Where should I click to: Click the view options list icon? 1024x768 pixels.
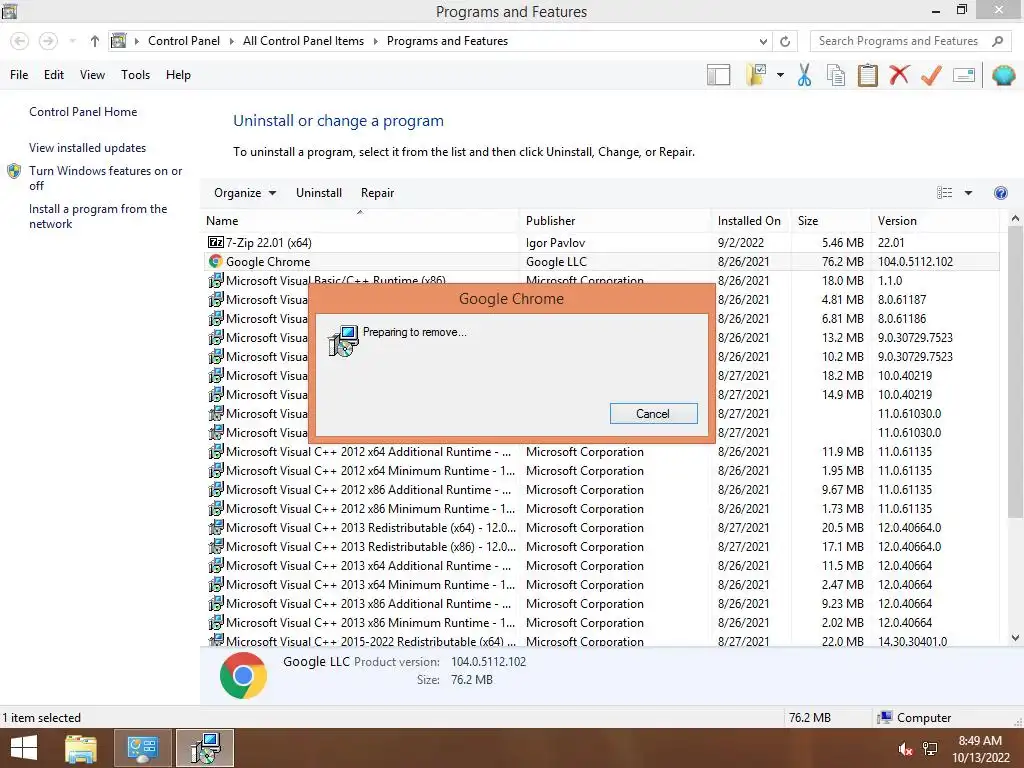[944, 193]
